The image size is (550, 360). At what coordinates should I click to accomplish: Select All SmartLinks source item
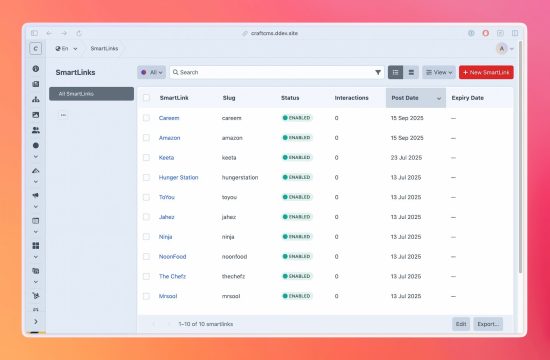pos(92,94)
